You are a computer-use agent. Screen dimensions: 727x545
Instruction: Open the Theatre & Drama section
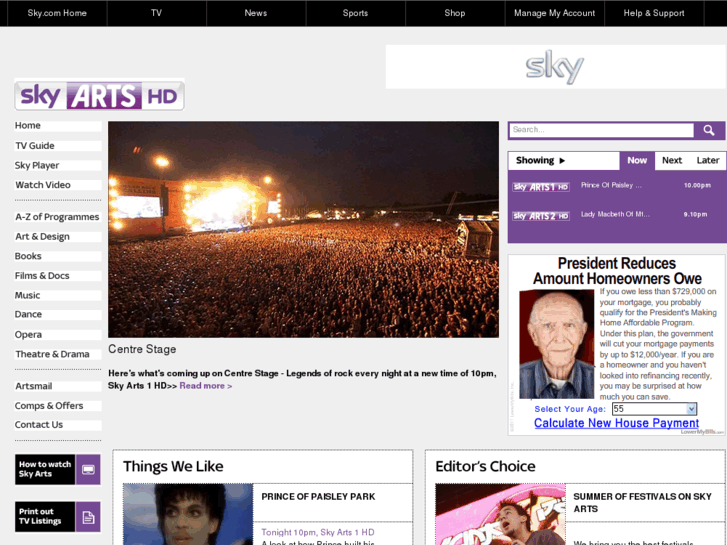pos(57,354)
